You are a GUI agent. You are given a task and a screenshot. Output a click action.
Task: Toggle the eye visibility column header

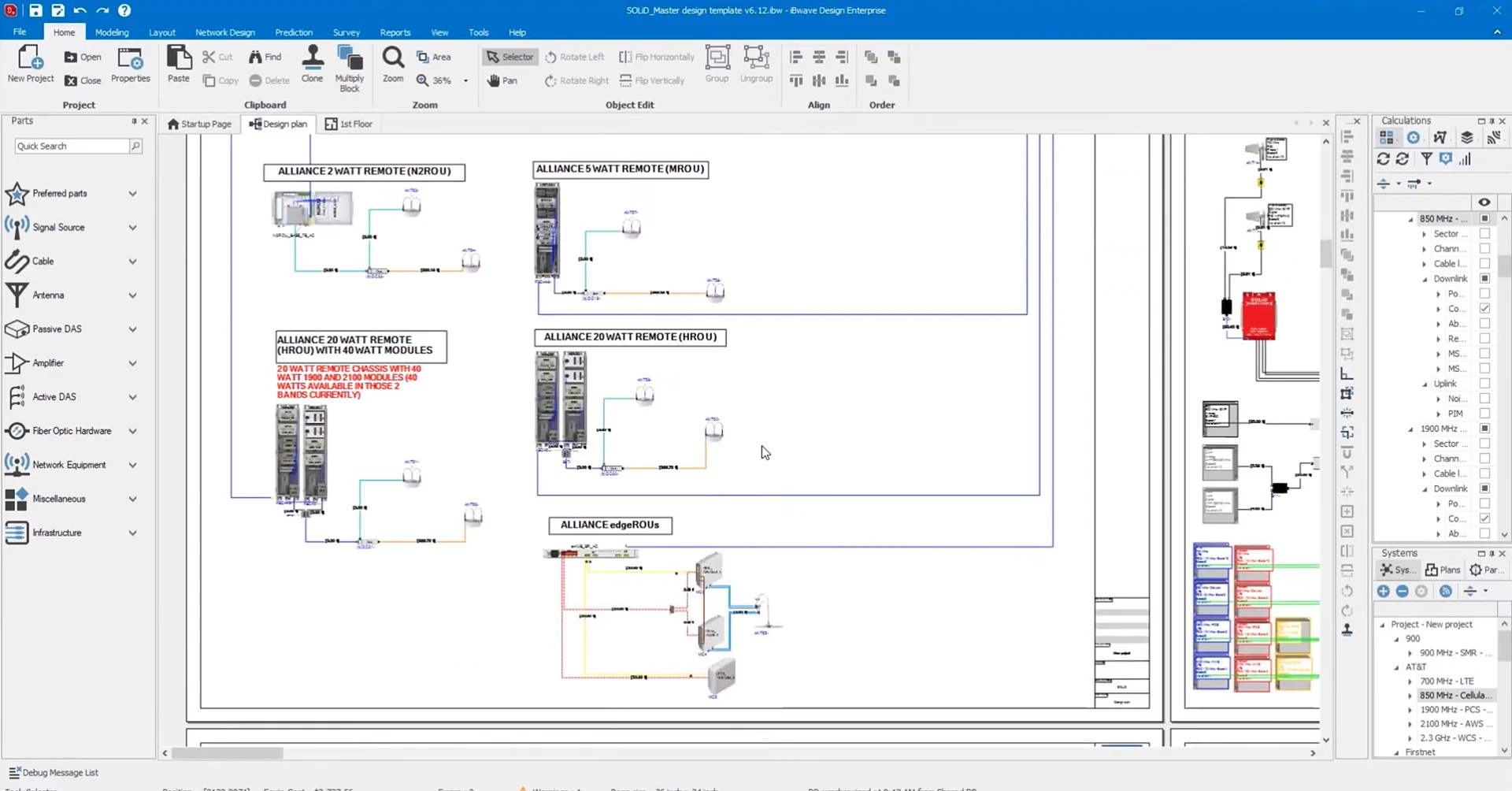(1484, 202)
